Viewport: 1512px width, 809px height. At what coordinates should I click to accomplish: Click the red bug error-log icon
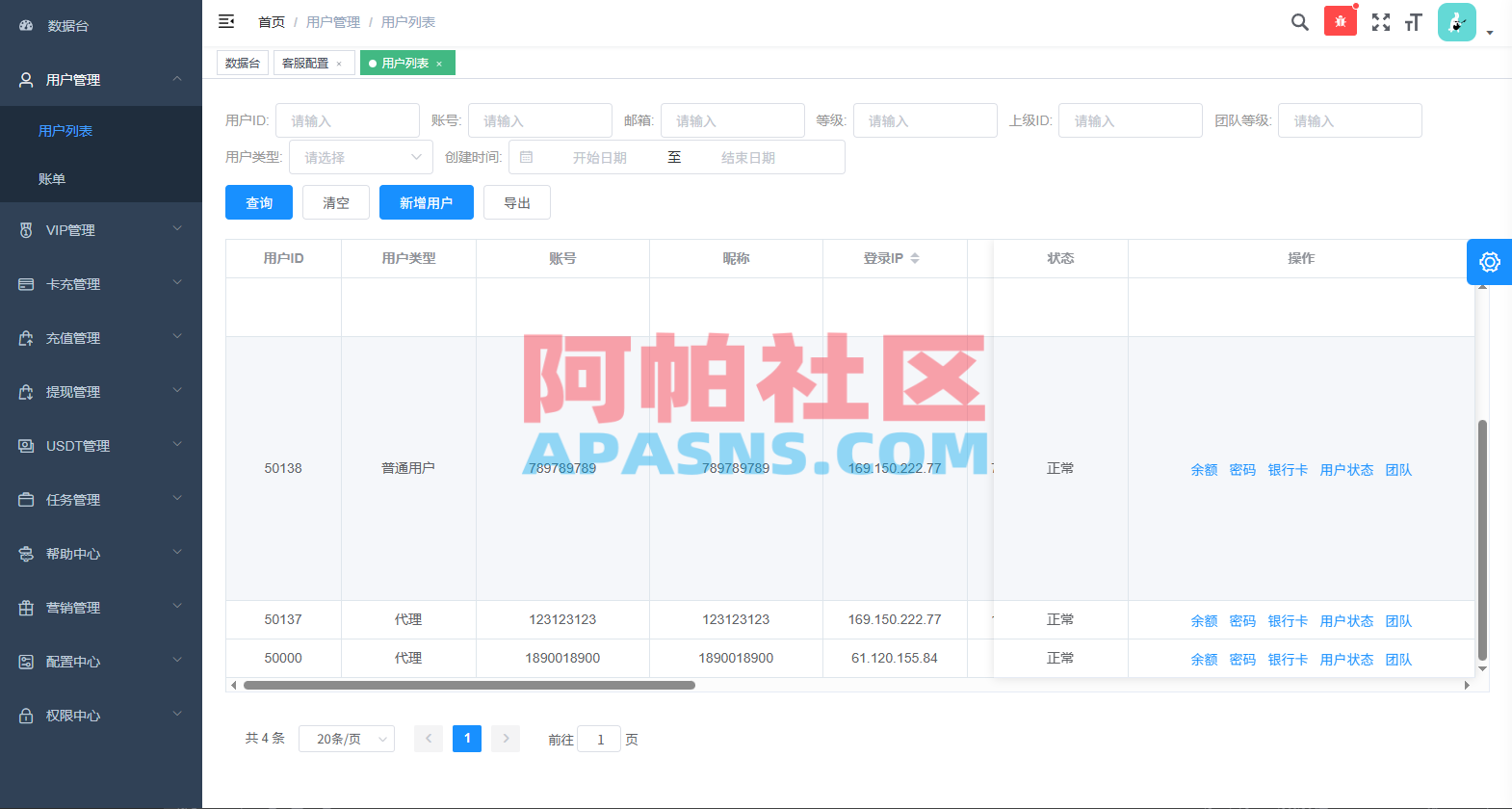point(1340,21)
